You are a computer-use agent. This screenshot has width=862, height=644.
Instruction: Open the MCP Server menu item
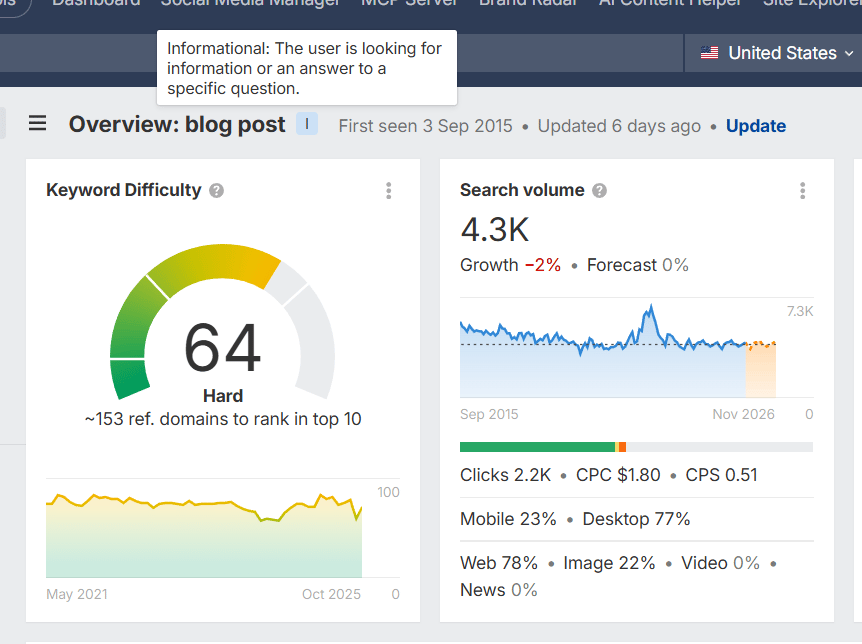click(409, 3)
